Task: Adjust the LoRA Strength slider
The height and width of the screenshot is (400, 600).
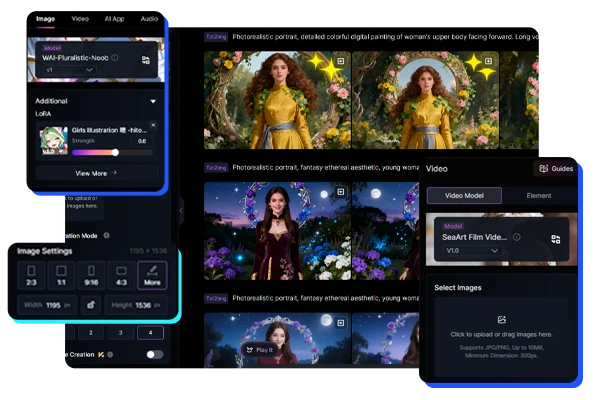Action: 112,152
